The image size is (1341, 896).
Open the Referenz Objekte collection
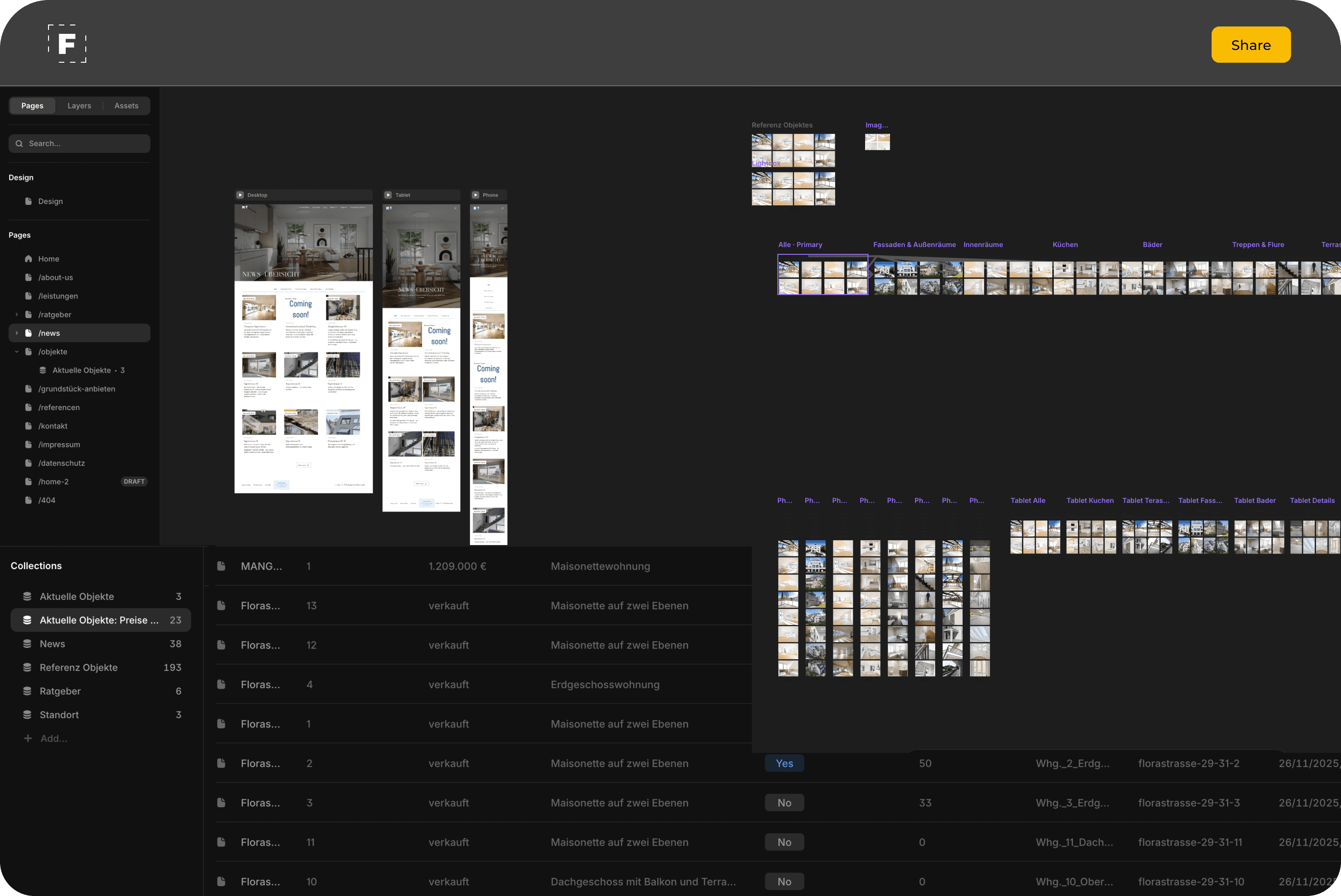(x=78, y=668)
